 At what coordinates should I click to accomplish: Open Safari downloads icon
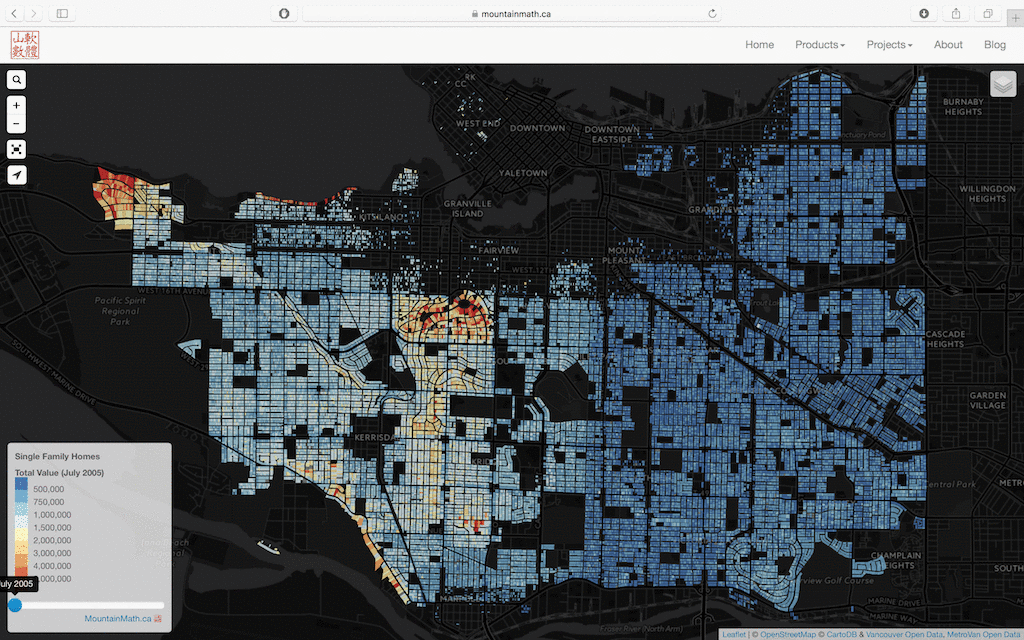923,13
